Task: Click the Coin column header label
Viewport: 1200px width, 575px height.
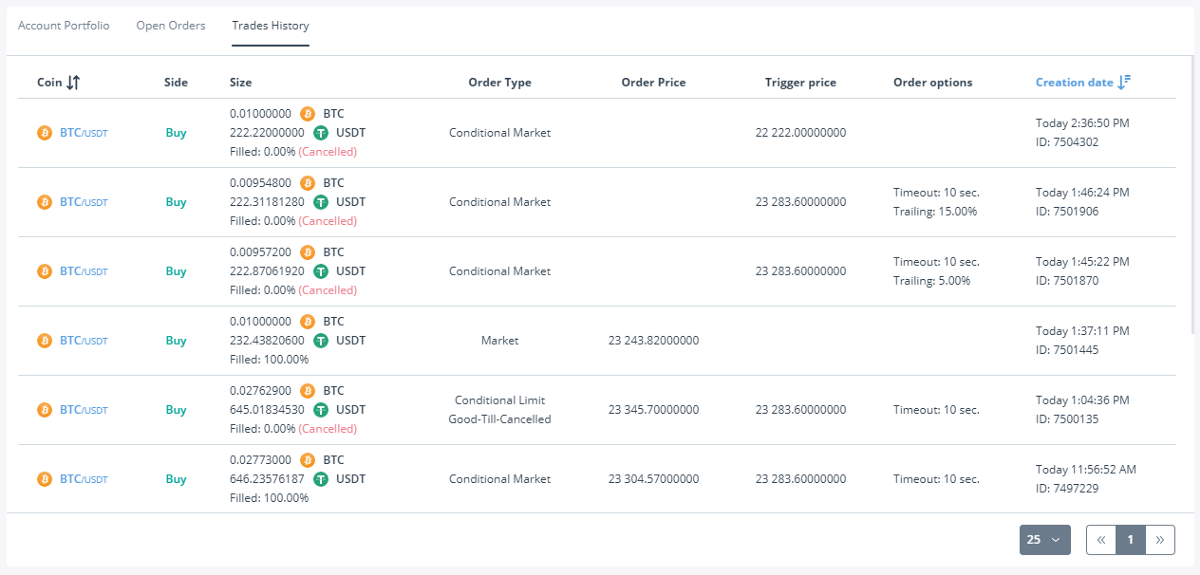Action: pyautogui.click(x=49, y=83)
